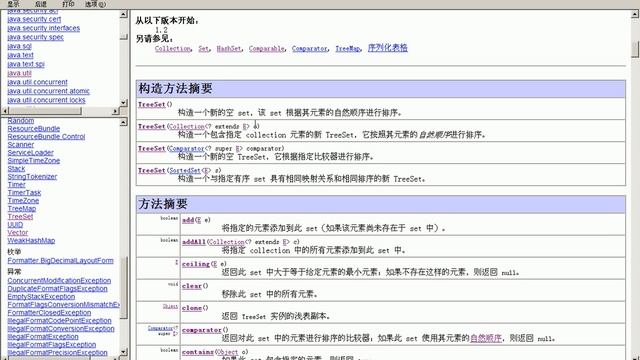Viewport: 640px width, 360px height.
Task: Open the TreeMap class in class list
Action: pyautogui.click(x=22, y=209)
